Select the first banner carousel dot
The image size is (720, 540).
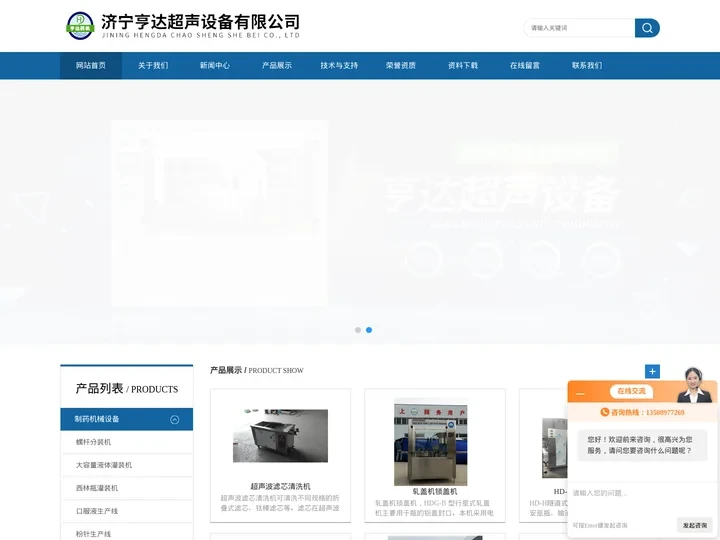pyautogui.click(x=358, y=330)
